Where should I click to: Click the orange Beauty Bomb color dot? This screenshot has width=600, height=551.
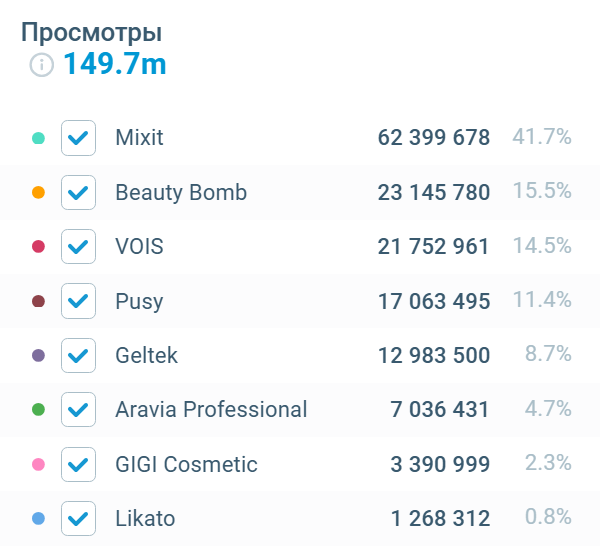pos(39,192)
